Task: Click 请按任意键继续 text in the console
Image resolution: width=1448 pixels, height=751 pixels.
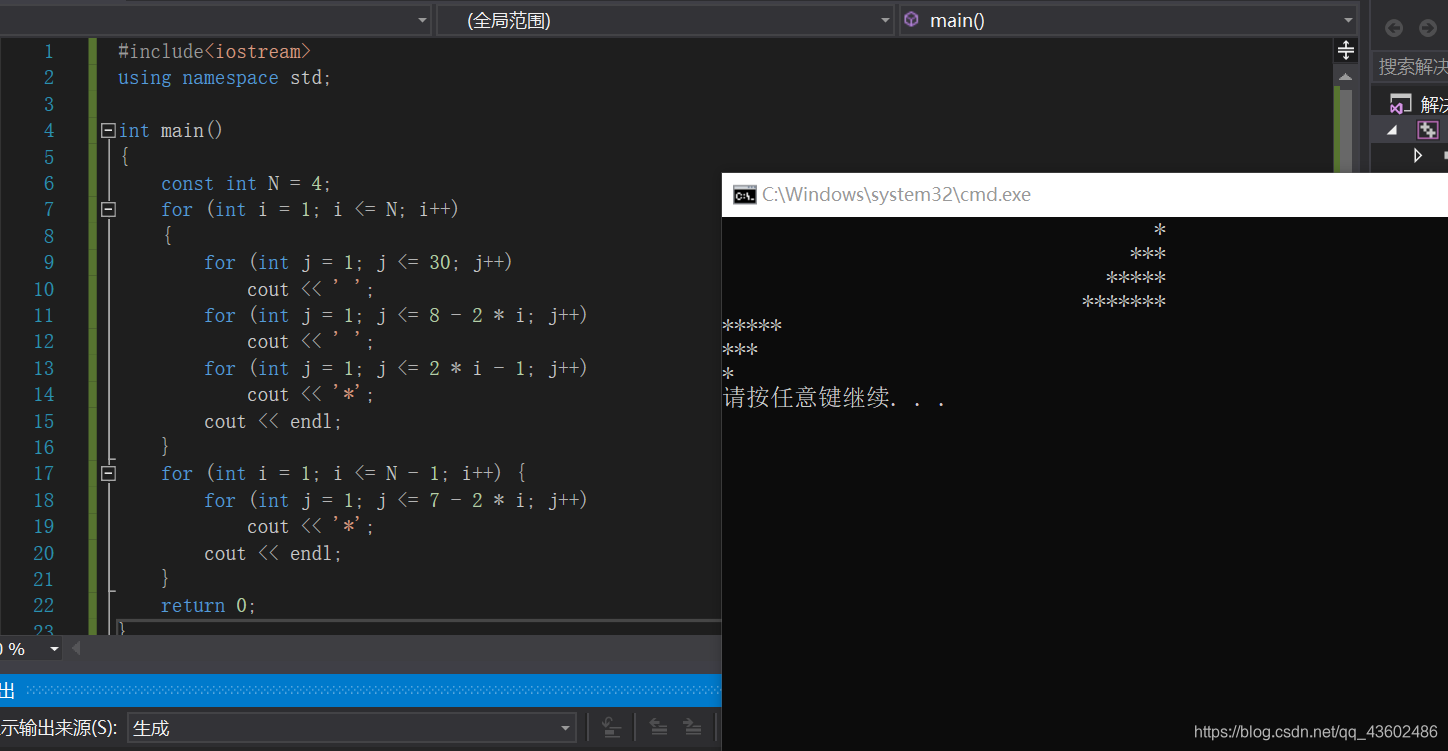Action: [x=834, y=398]
